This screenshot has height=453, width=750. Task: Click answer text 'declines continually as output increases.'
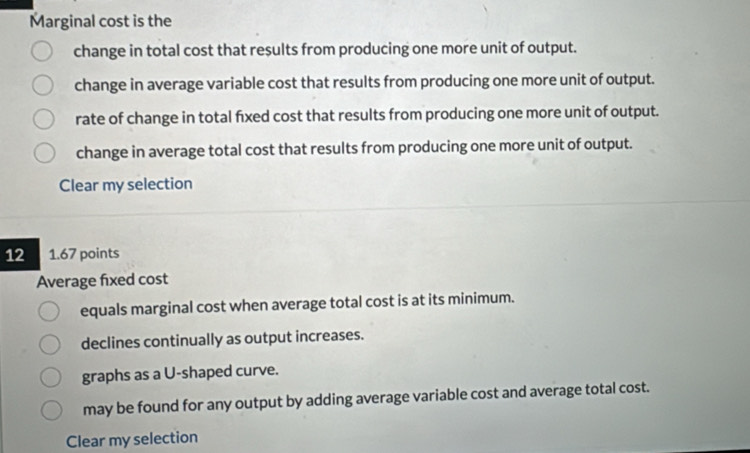point(222,336)
